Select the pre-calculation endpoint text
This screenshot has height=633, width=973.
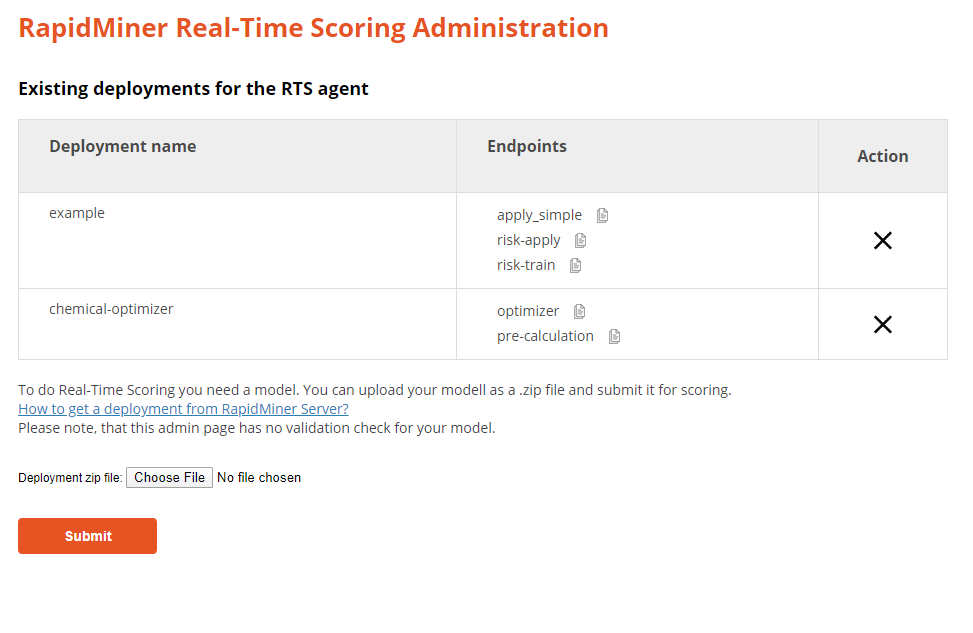[545, 336]
